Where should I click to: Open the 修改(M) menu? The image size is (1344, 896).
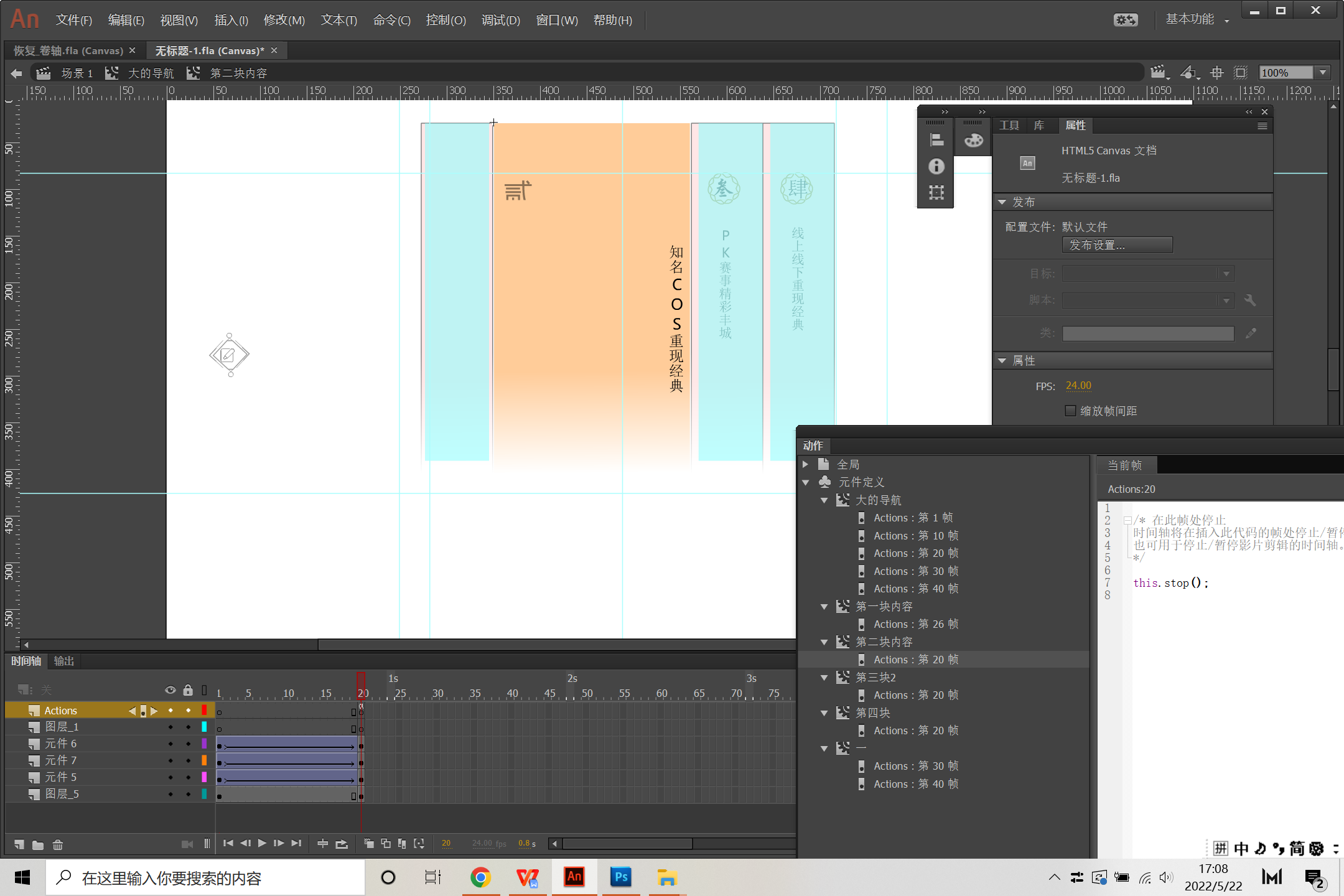tap(284, 20)
